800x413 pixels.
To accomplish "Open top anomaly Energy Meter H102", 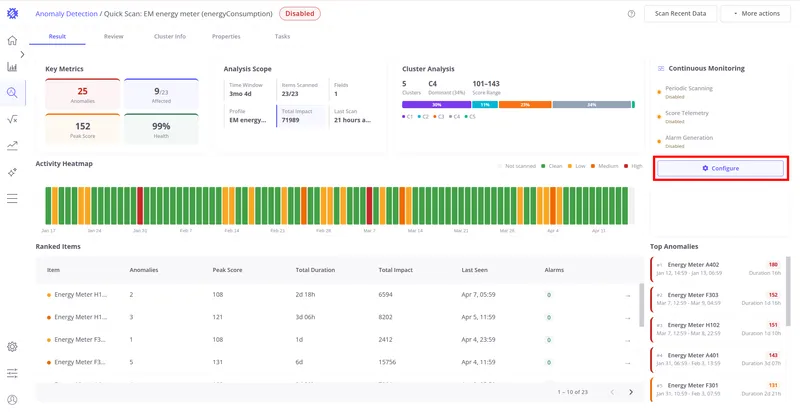I will (716, 329).
